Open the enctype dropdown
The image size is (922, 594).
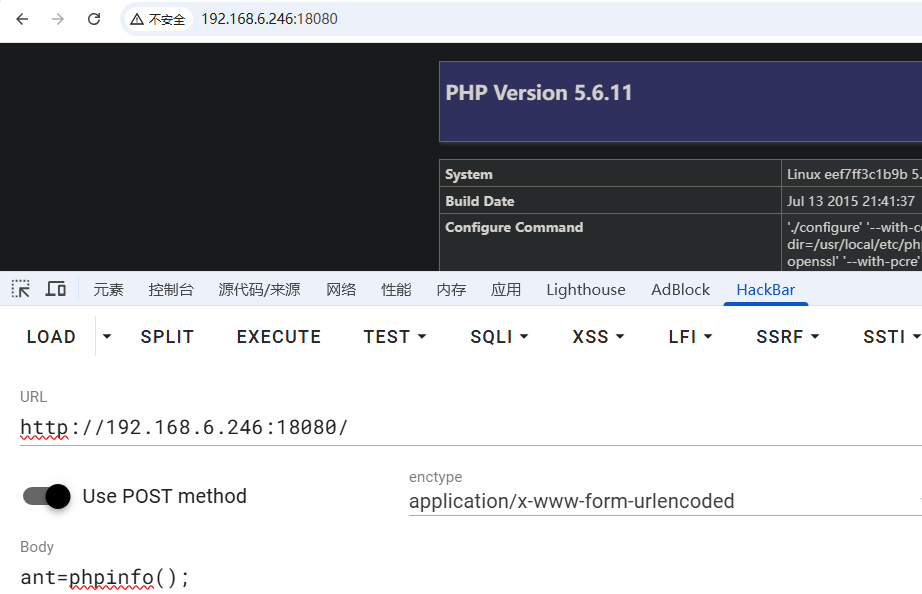[660, 501]
